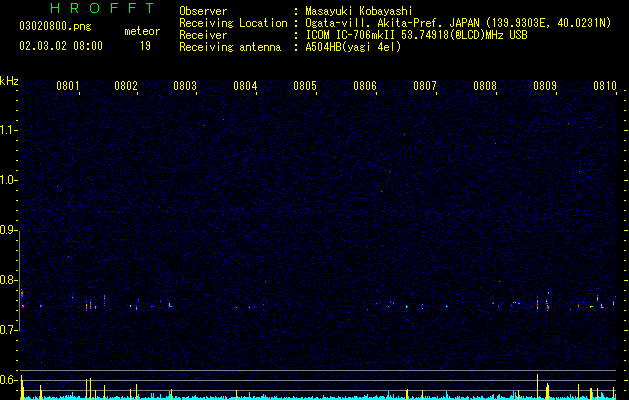Image resolution: width=629 pixels, height=400 pixels.
Task: Click the meteor count 19
Action: 145,46
